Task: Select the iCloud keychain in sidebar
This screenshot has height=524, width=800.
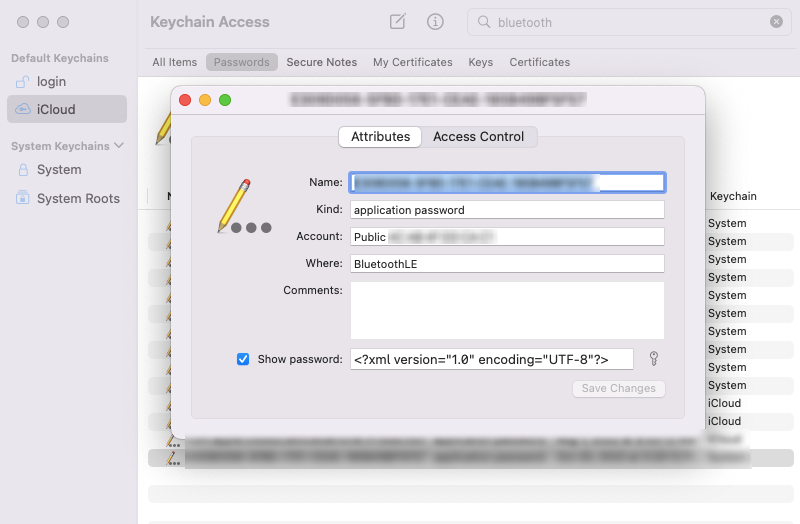Action: (67, 109)
